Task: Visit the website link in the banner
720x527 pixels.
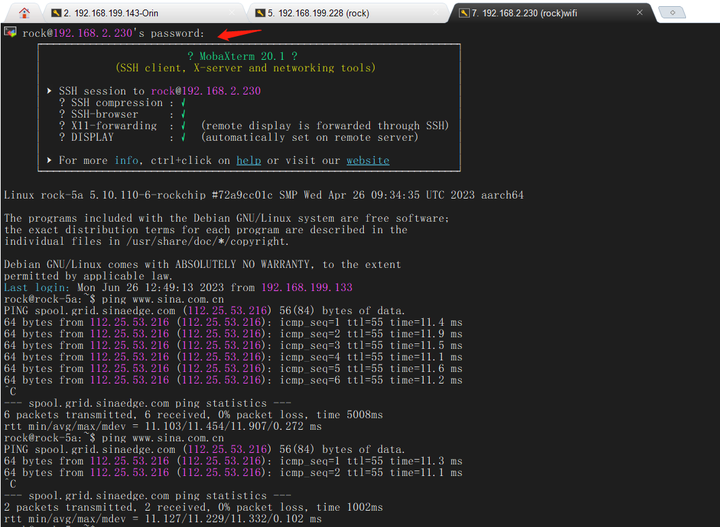Action: [x=368, y=160]
